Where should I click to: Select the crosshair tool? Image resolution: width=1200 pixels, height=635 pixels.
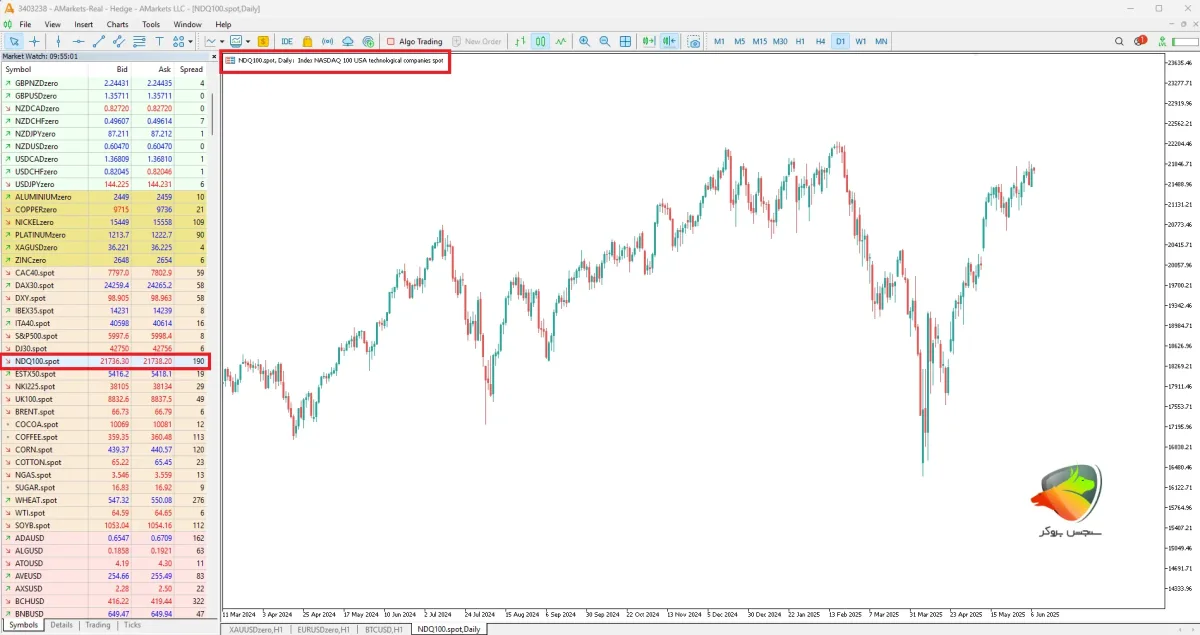click(x=35, y=41)
